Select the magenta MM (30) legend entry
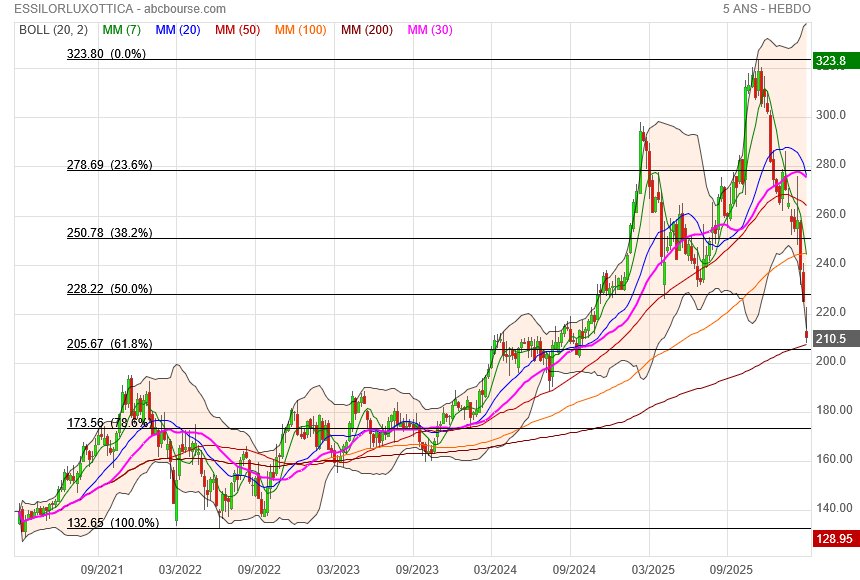 click(430, 30)
